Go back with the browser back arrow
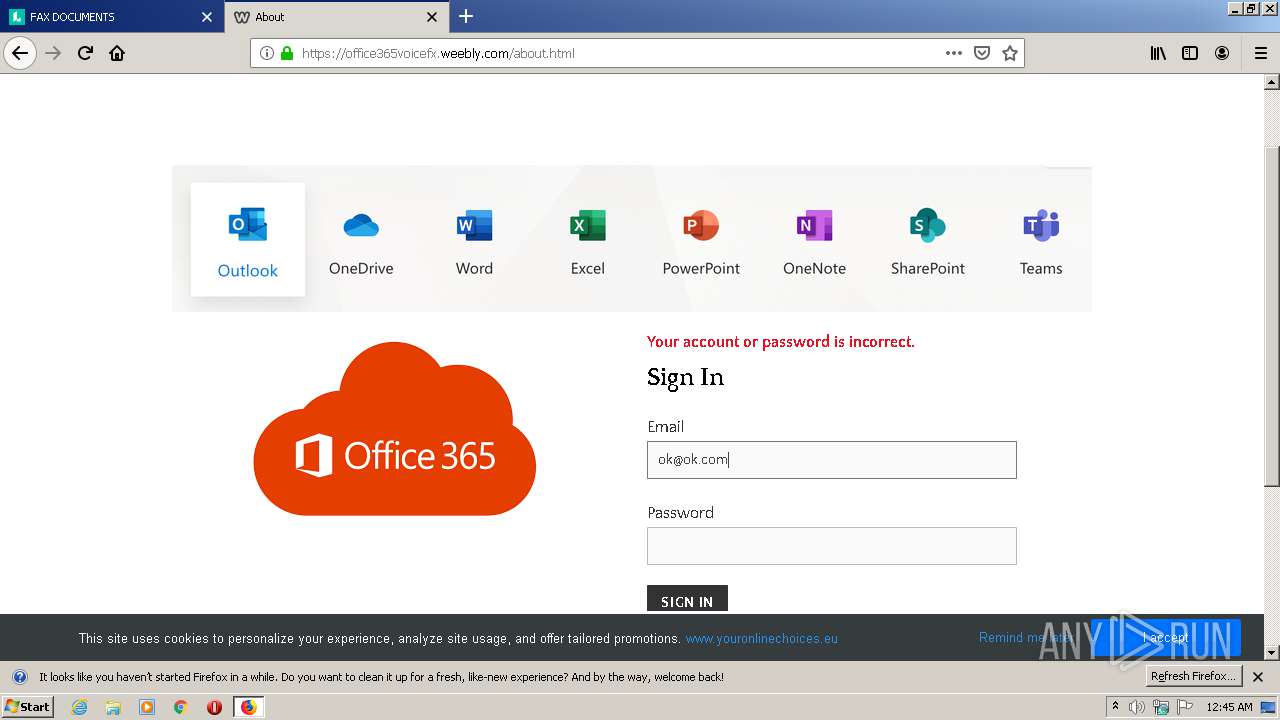 [20, 53]
